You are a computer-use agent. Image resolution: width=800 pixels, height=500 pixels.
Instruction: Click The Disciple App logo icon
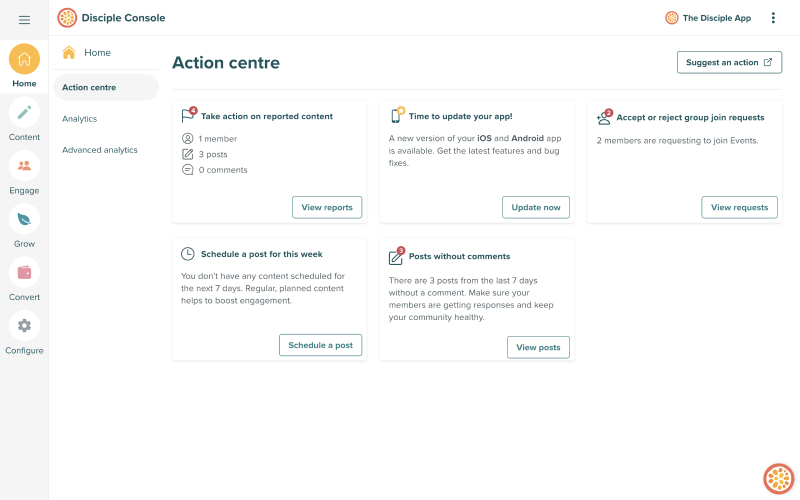pyautogui.click(x=671, y=18)
